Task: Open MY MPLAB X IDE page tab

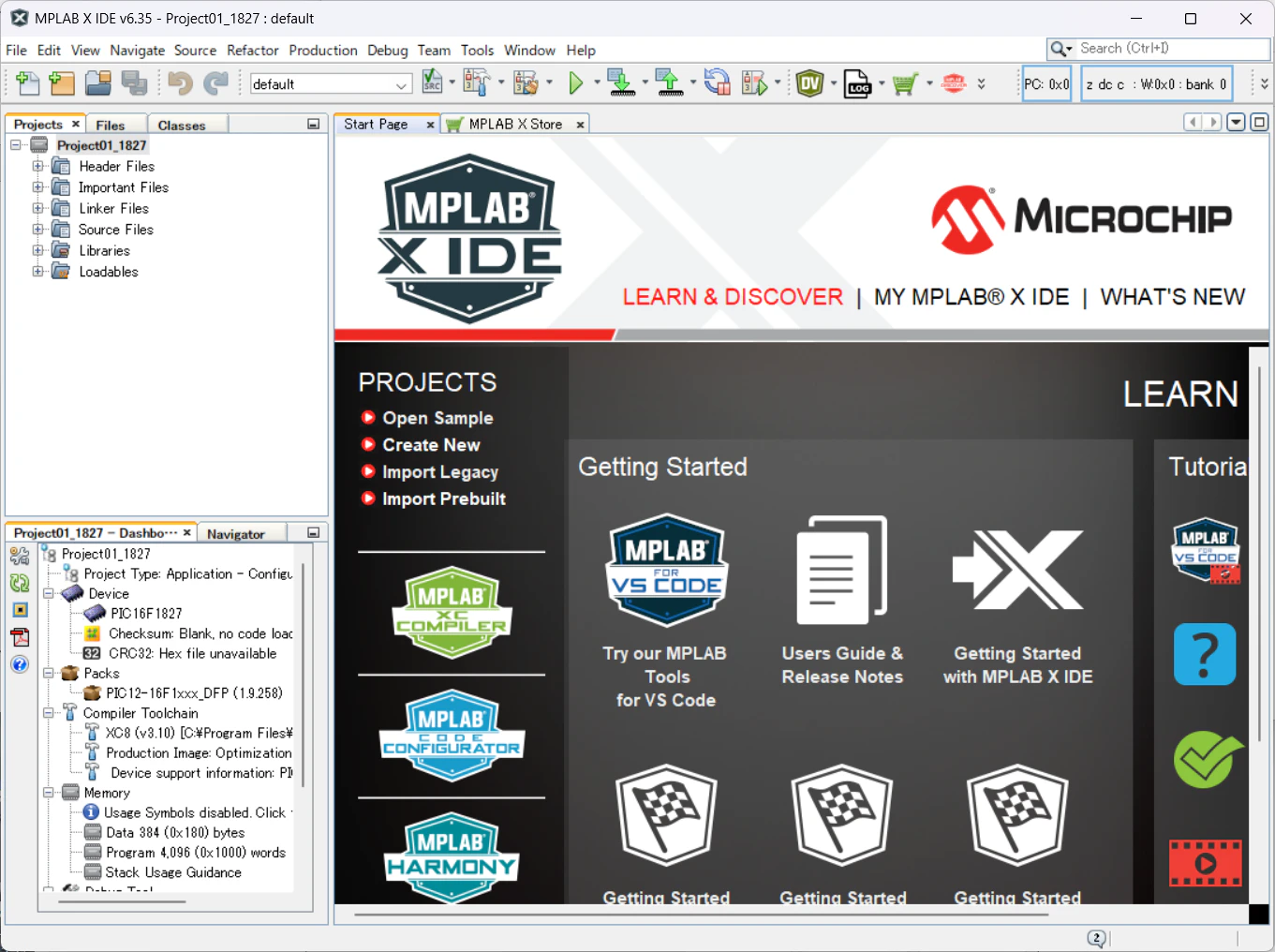Action: click(x=971, y=297)
